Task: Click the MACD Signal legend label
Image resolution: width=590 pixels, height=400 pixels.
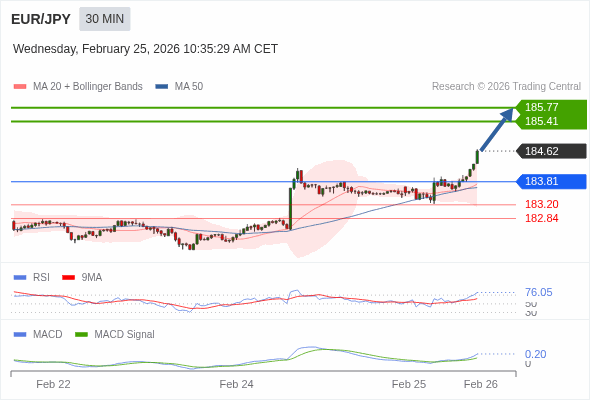Action: [x=125, y=335]
